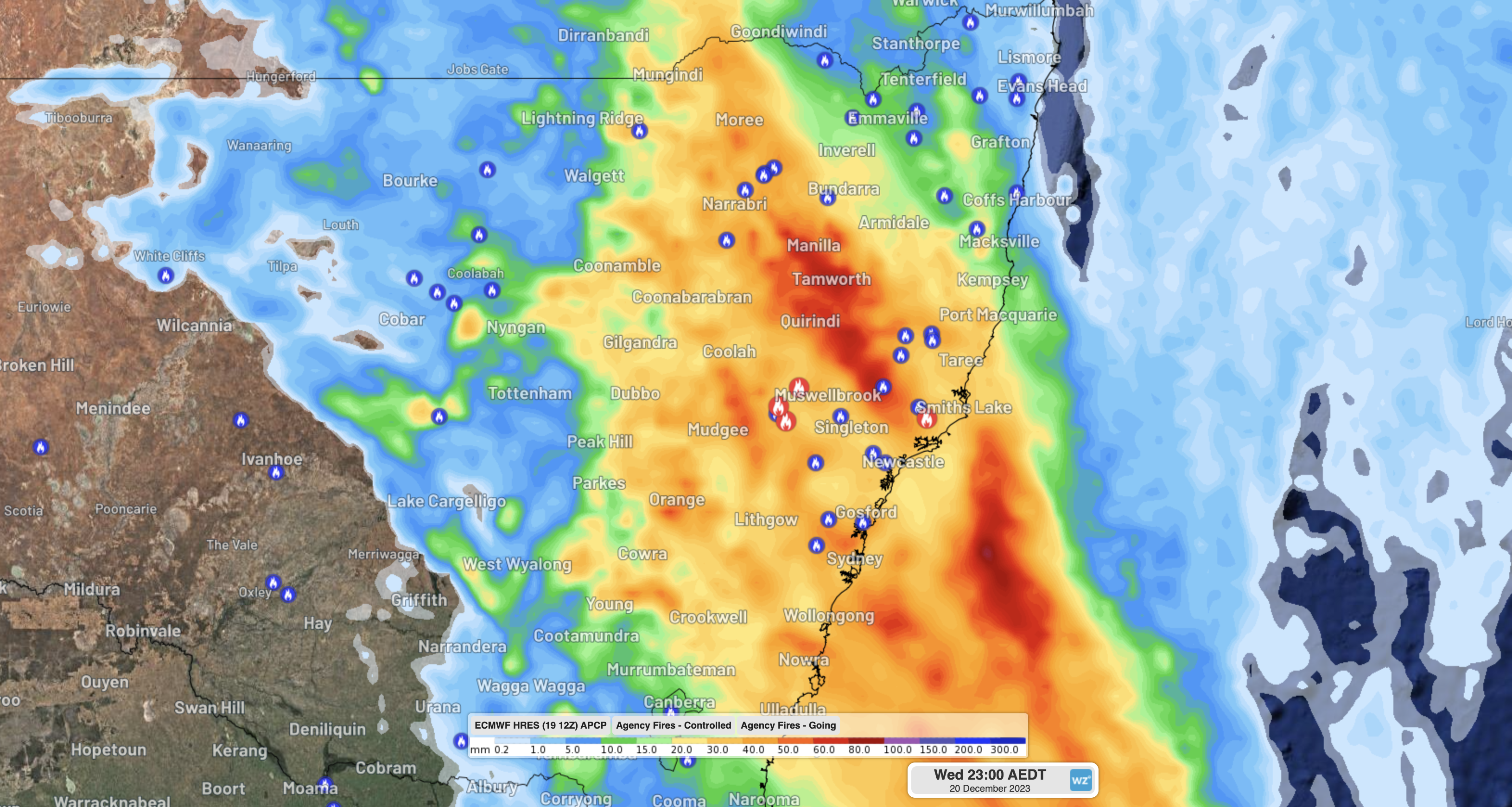Click the Deniliquin town label

tap(327, 730)
